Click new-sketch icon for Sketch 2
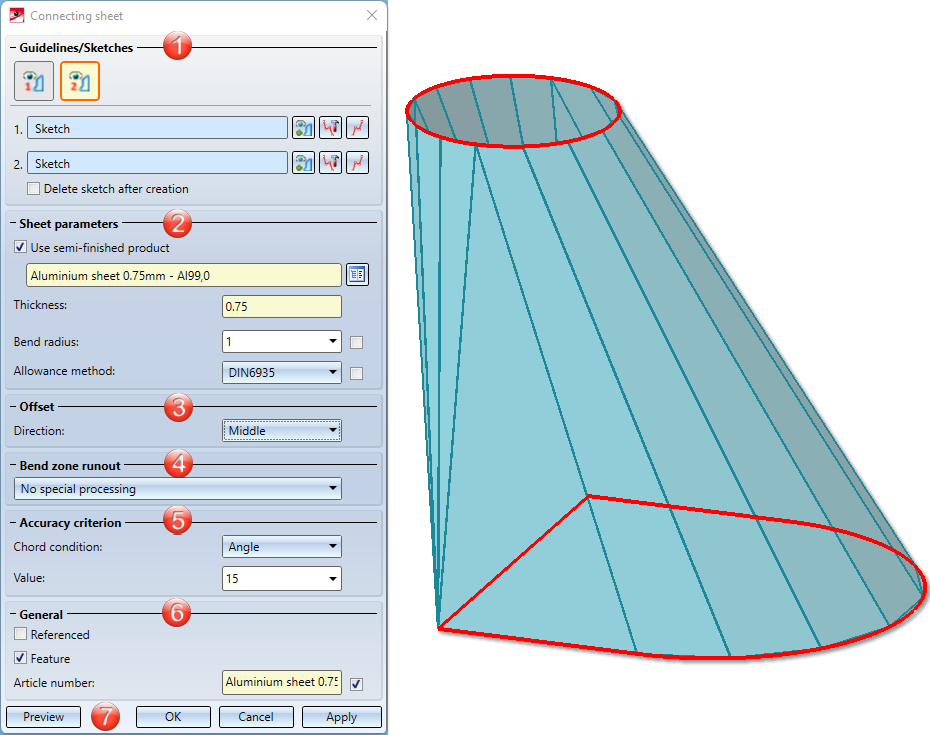This screenshot has height=735, width=930. click(x=358, y=163)
